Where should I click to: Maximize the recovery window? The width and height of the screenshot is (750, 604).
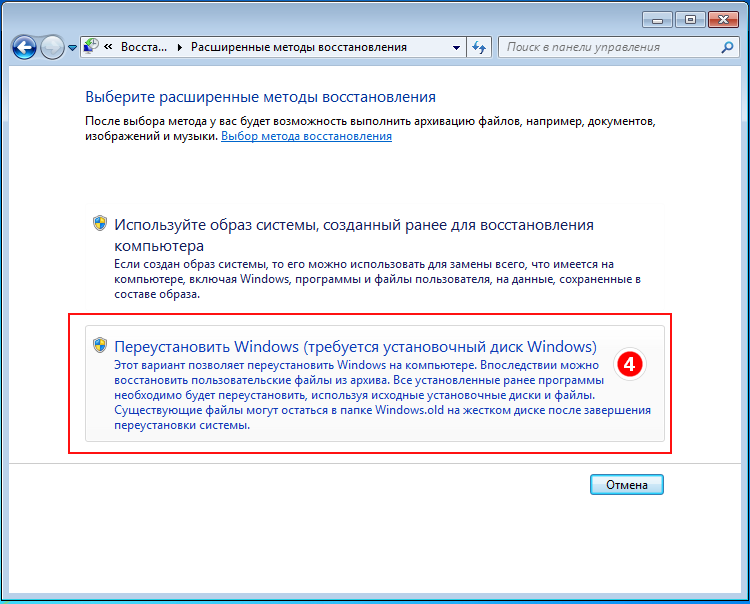coord(690,20)
